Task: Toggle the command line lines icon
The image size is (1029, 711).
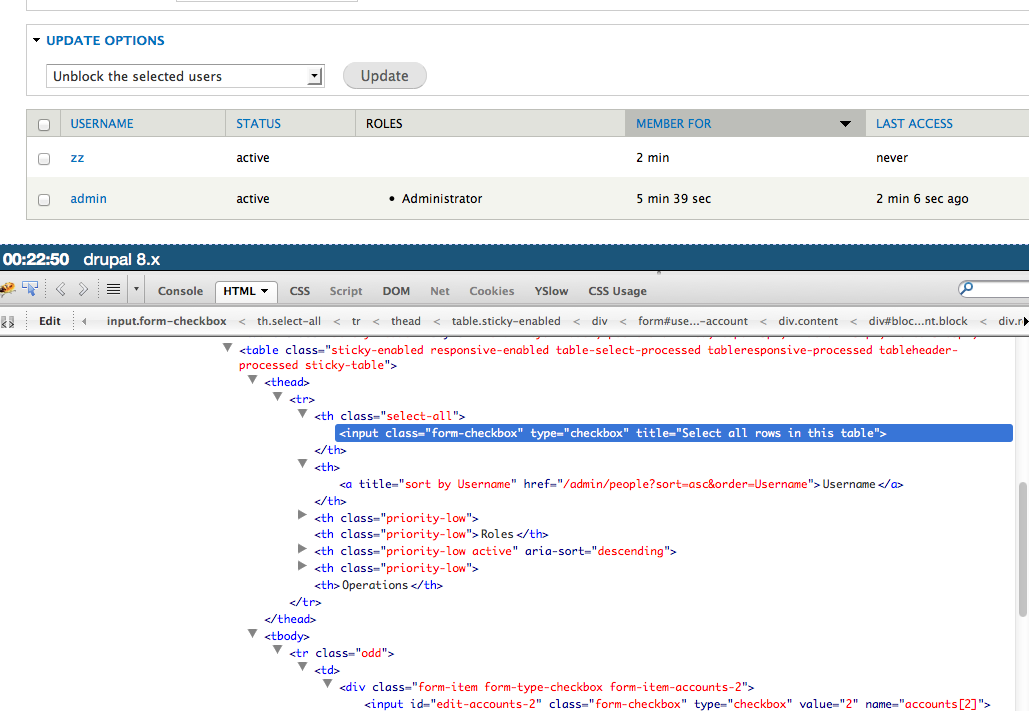Action: [x=114, y=289]
